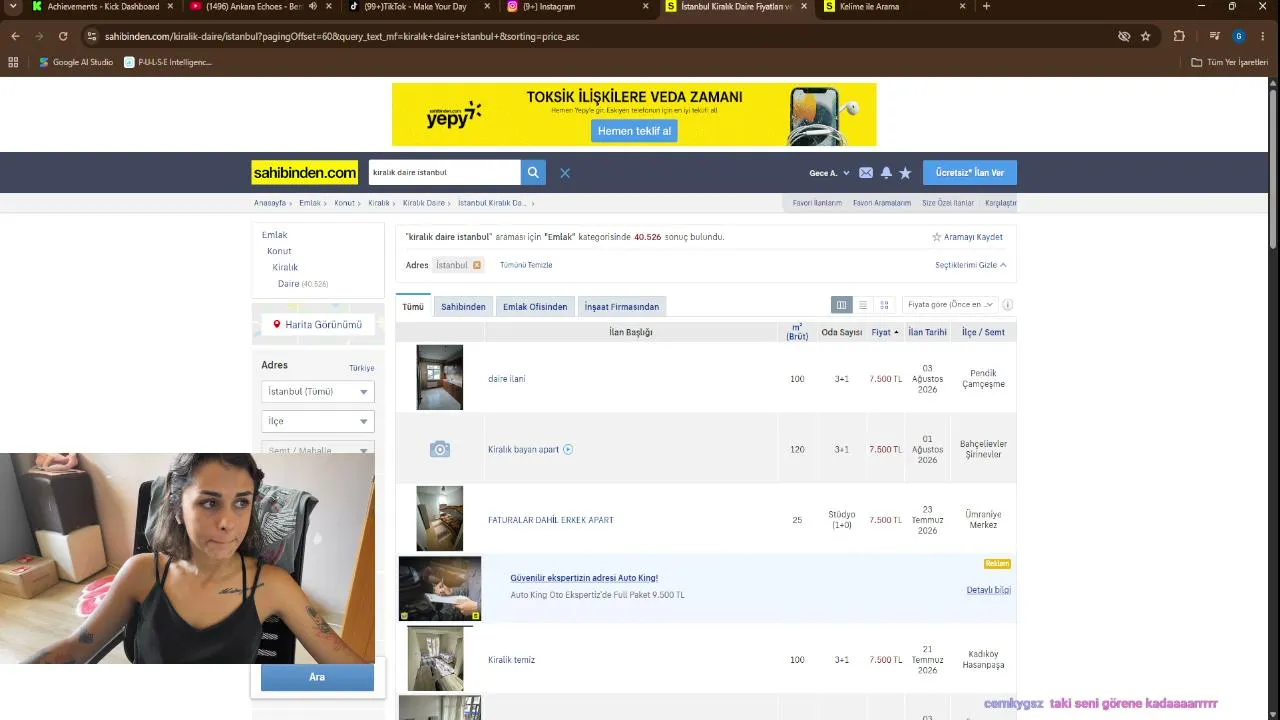Open the Favori Aramalarım link
Screen dimensions: 1280x720
coord(882,203)
